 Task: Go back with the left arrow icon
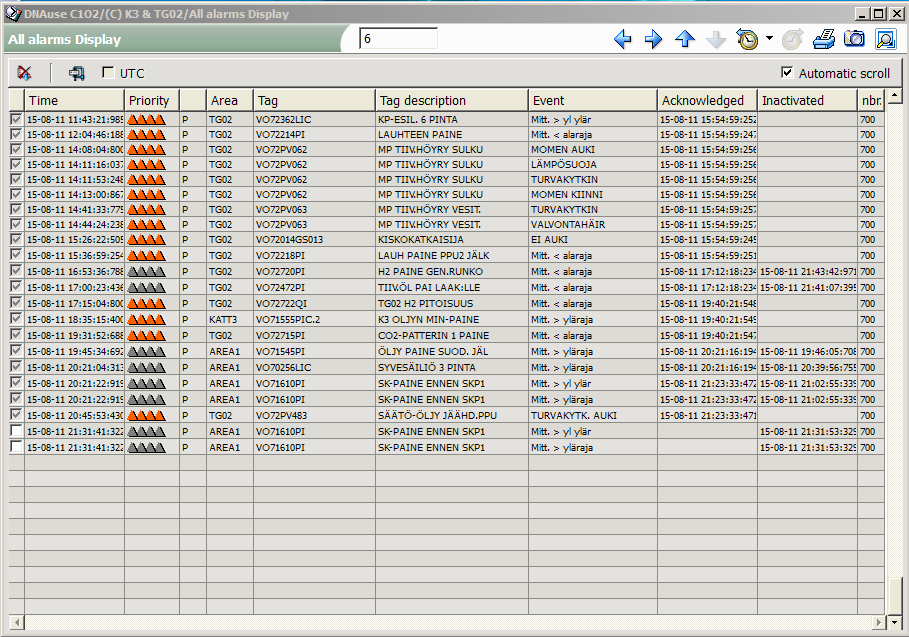623,39
